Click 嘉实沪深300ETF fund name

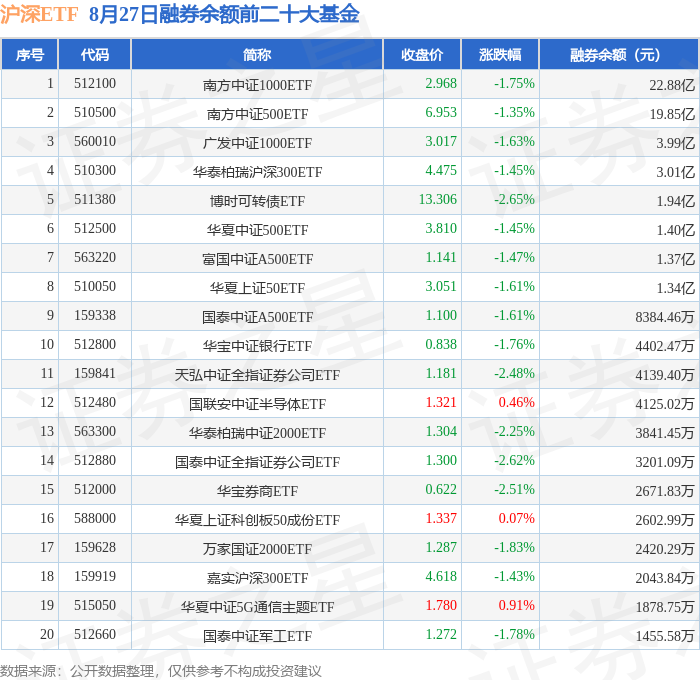(257, 578)
